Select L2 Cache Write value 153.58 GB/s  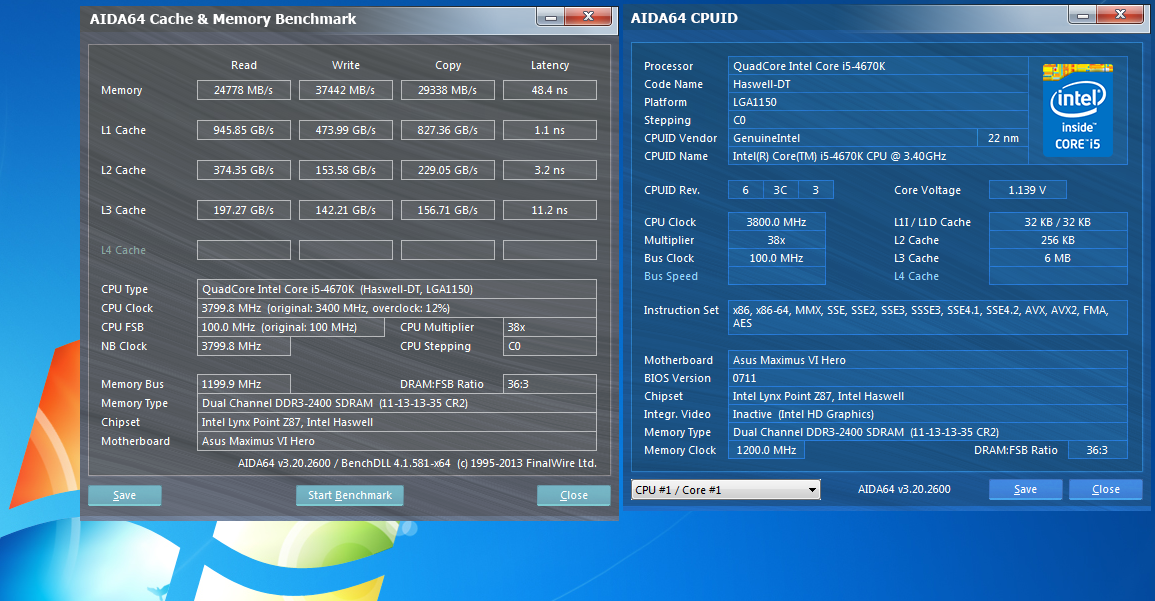tap(345, 170)
